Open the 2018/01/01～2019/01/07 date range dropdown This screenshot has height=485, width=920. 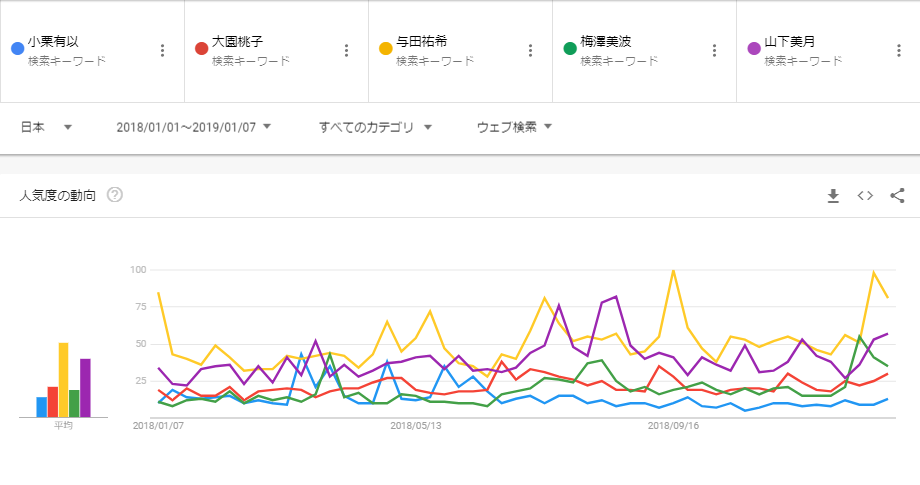[194, 127]
